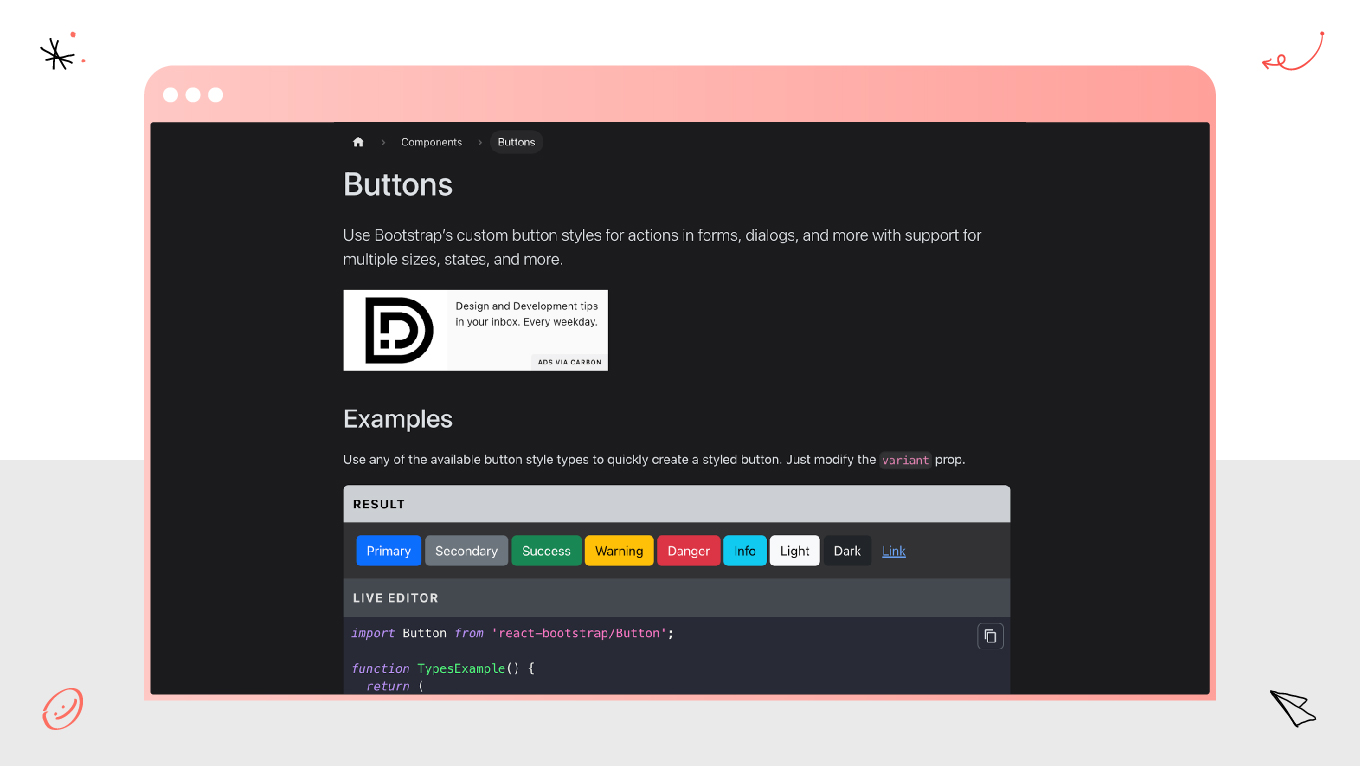Open the Components breadcrumb link
The image size is (1360, 766).
click(x=431, y=142)
